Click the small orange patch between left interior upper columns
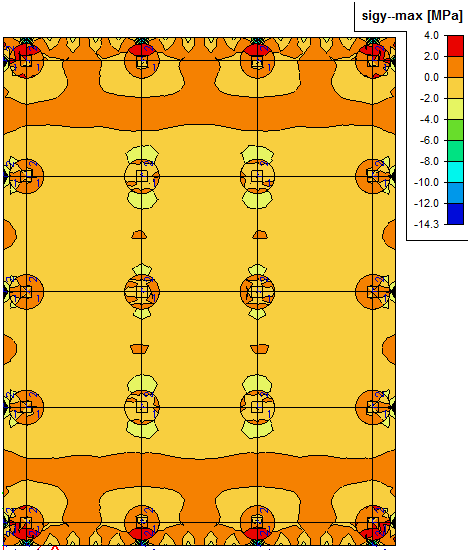Viewport: 470px width, 552px height. pos(139,235)
